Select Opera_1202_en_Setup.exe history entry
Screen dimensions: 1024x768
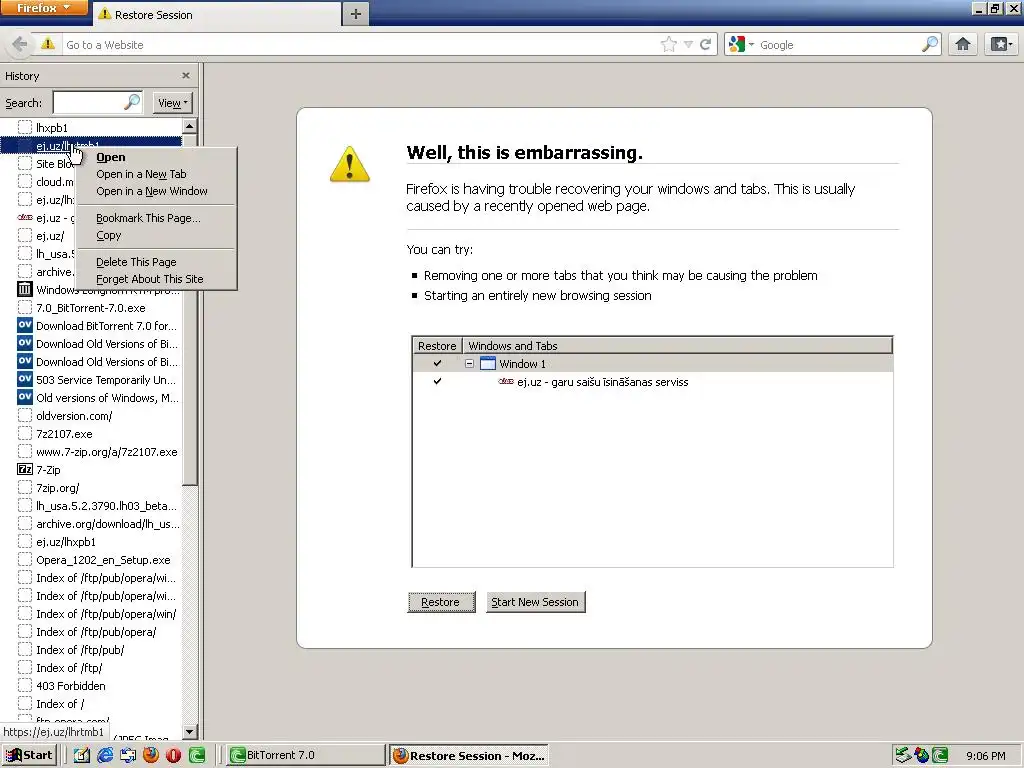click(x=91, y=560)
